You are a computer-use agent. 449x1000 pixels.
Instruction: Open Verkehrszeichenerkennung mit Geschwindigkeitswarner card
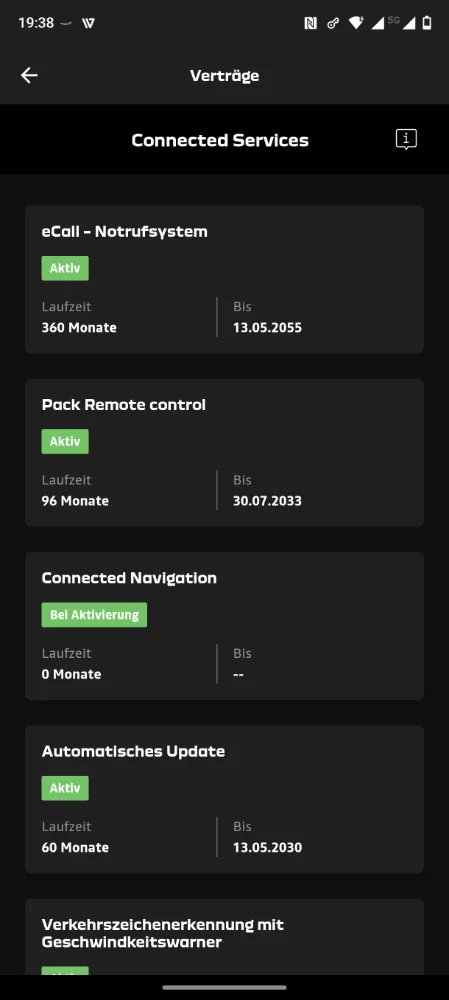click(x=224, y=937)
